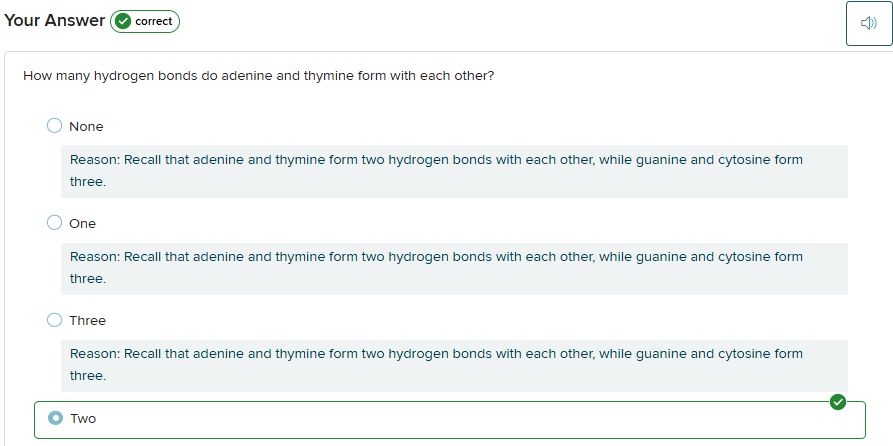This screenshot has height=446, width=893.
Task: Click the speaker read-aloud icon
Action: click(868, 23)
